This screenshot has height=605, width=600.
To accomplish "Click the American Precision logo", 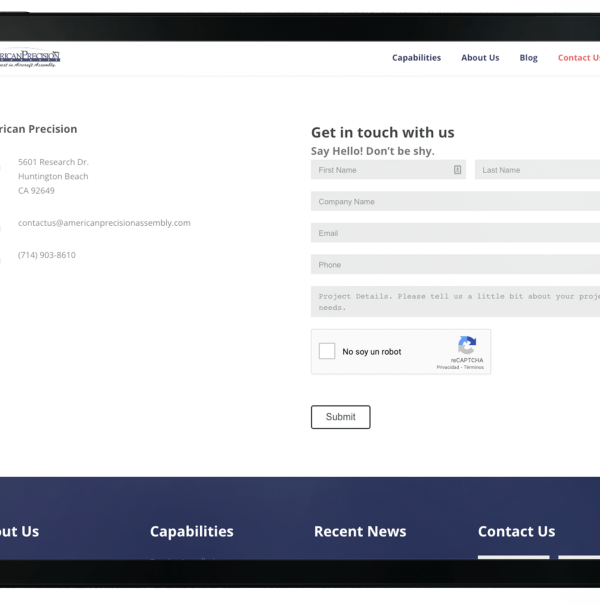I will point(30,59).
